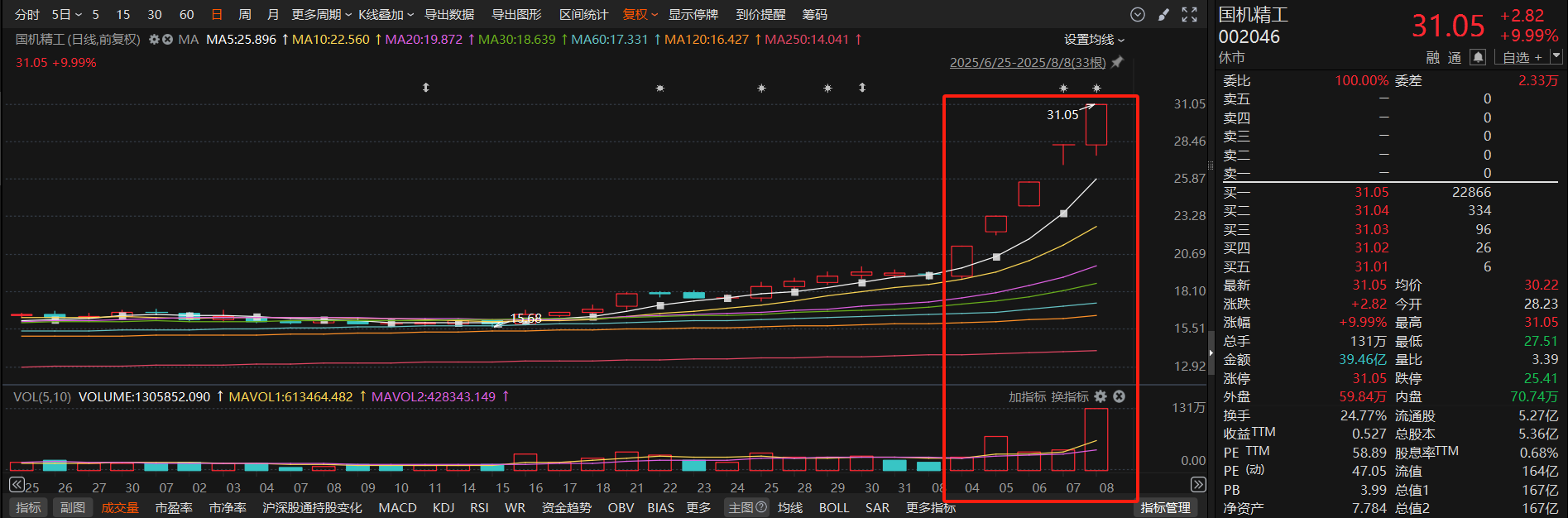This screenshot has height=518, width=1568.
Task: Open VOL sub-chart settings gear icon
Action: [x=1100, y=397]
